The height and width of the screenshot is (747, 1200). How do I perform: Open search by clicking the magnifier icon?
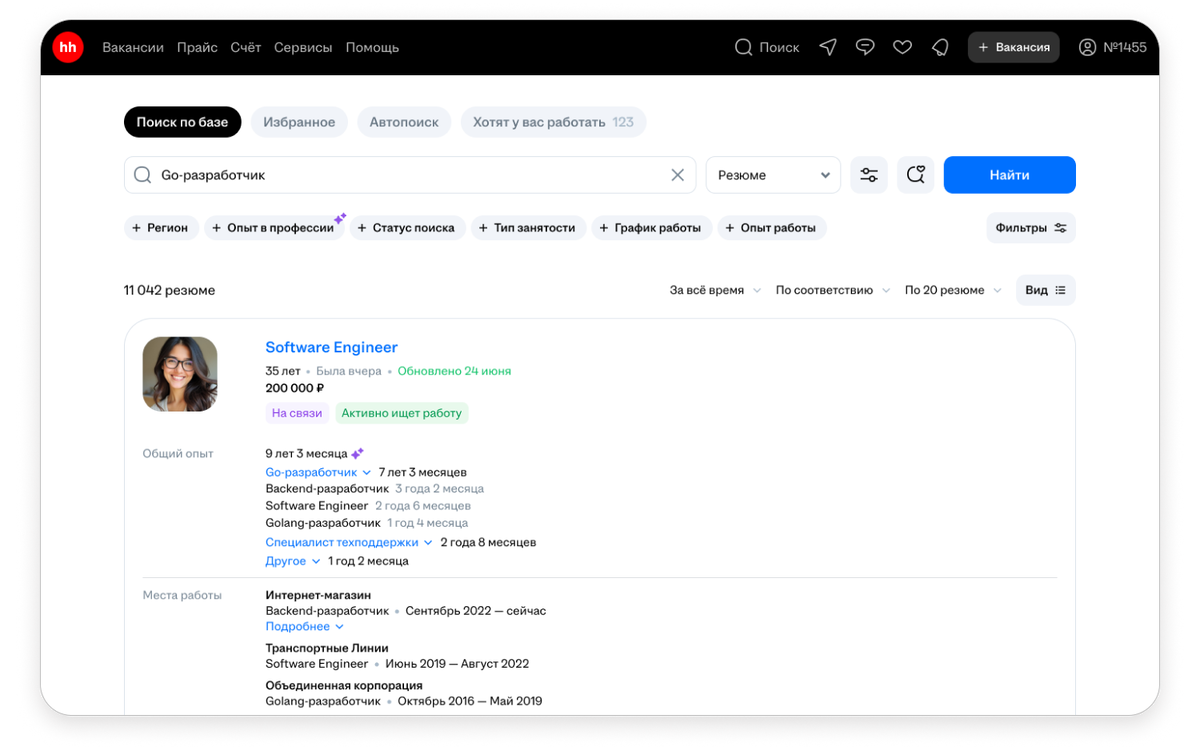point(743,47)
